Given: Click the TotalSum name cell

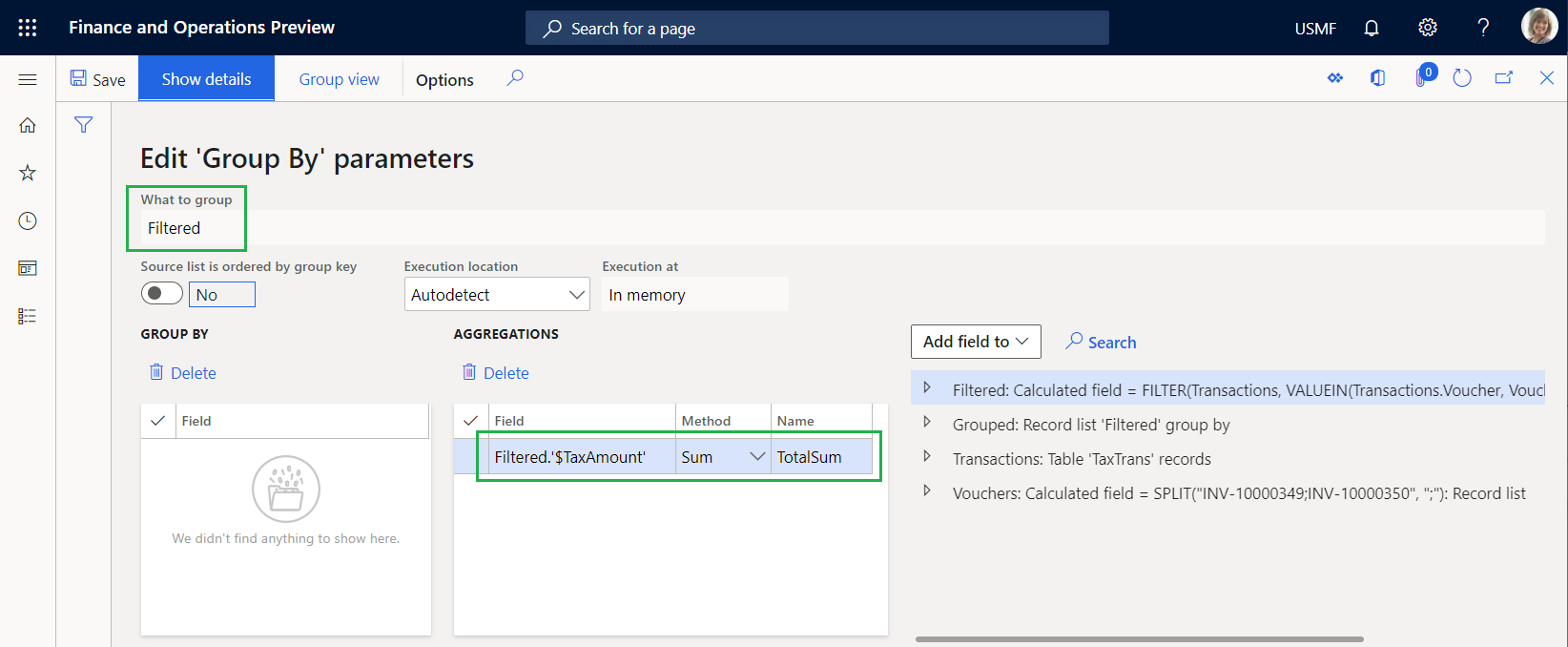Looking at the screenshot, I should coord(821,457).
